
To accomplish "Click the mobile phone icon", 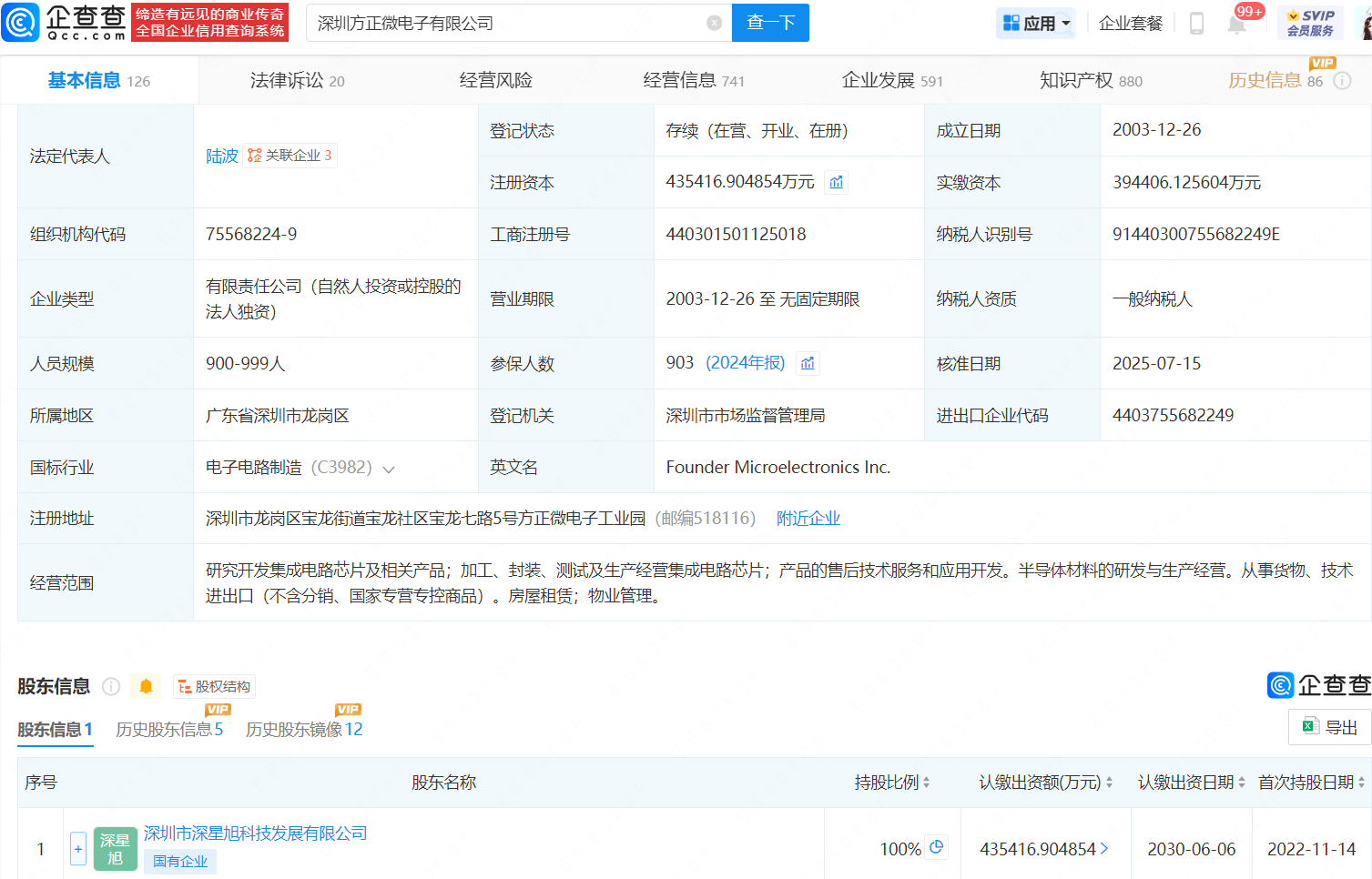I will click(1197, 24).
